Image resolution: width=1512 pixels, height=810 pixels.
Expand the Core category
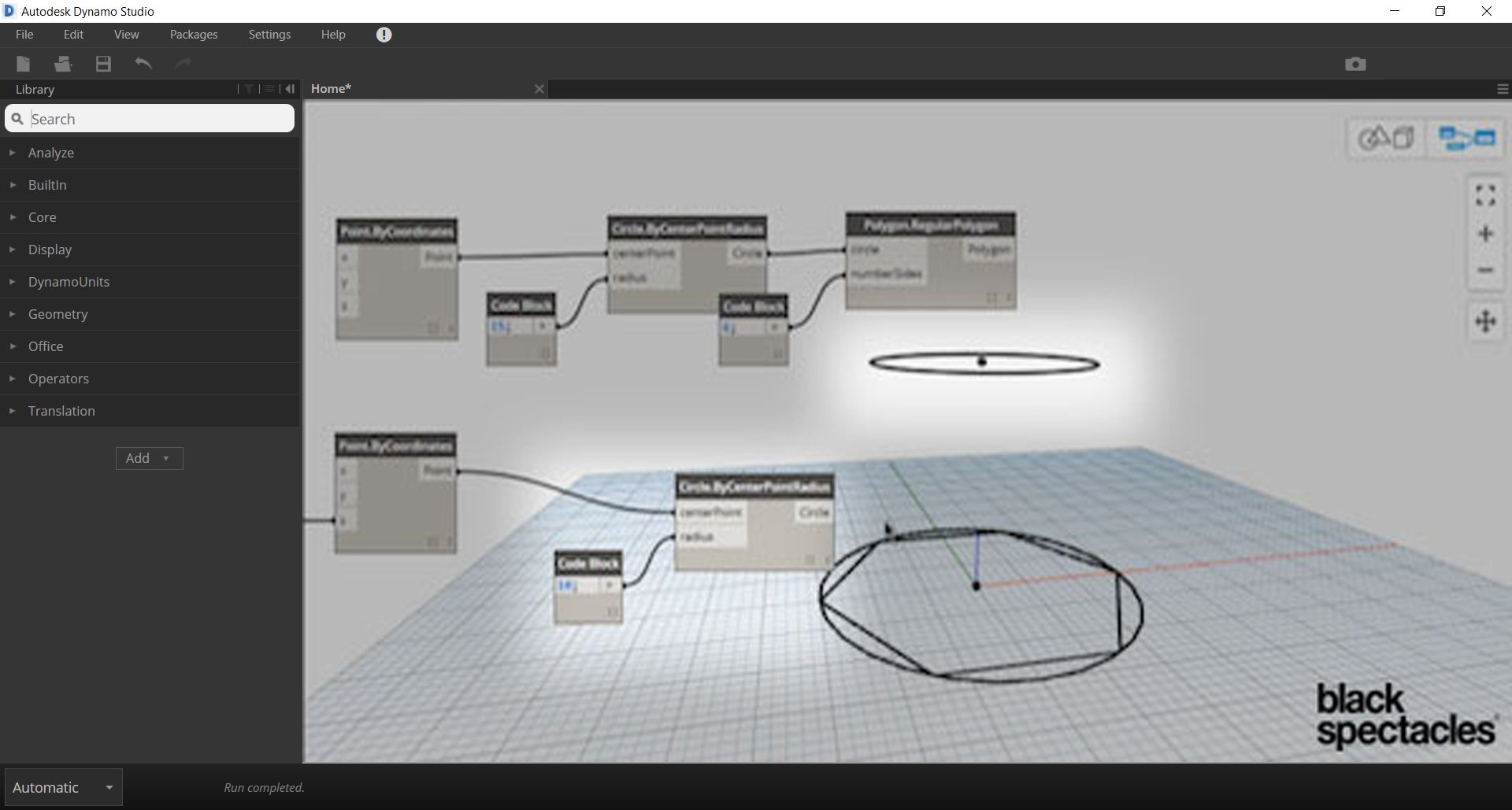[x=42, y=217]
